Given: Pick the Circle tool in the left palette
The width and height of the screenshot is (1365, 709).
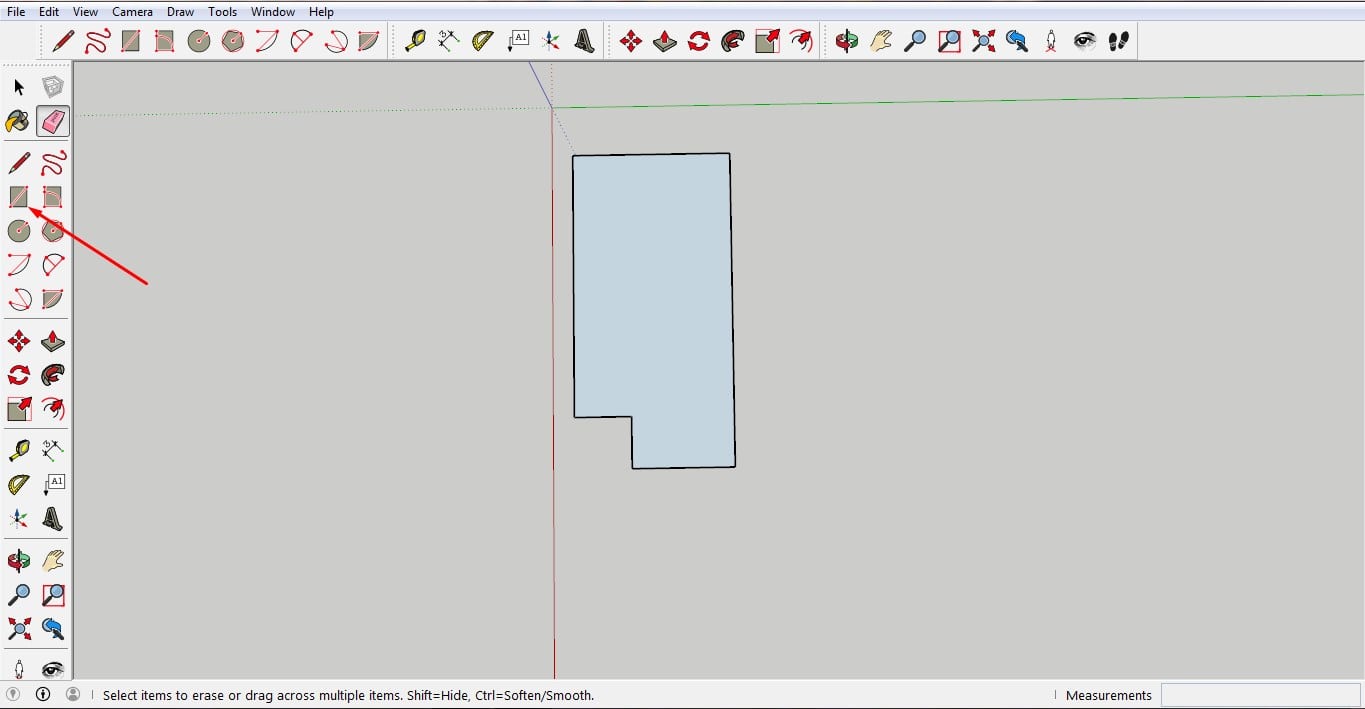Looking at the screenshot, I should [19, 231].
